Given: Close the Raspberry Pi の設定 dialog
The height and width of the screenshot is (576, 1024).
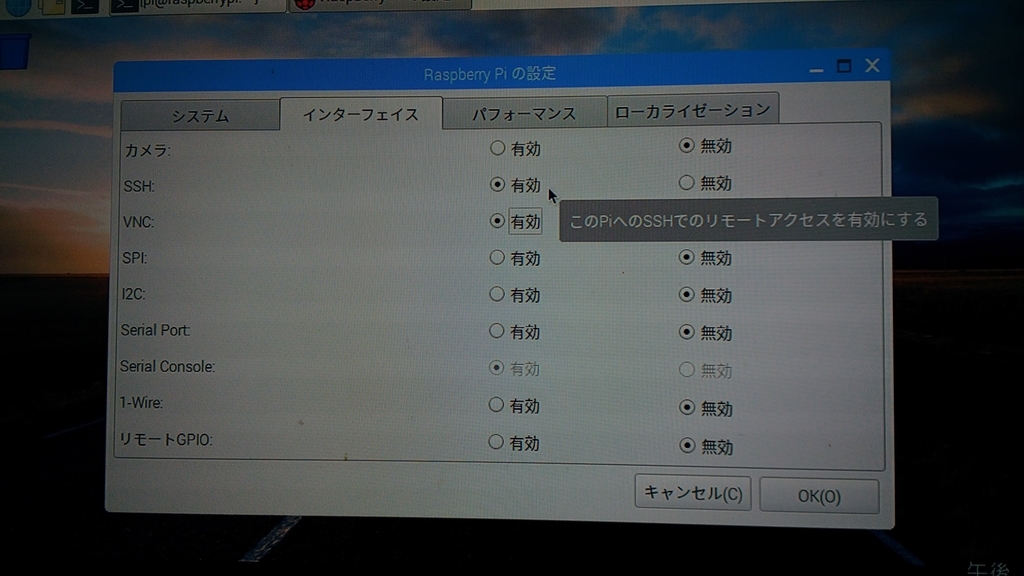Looking at the screenshot, I should (x=872, y=65).
